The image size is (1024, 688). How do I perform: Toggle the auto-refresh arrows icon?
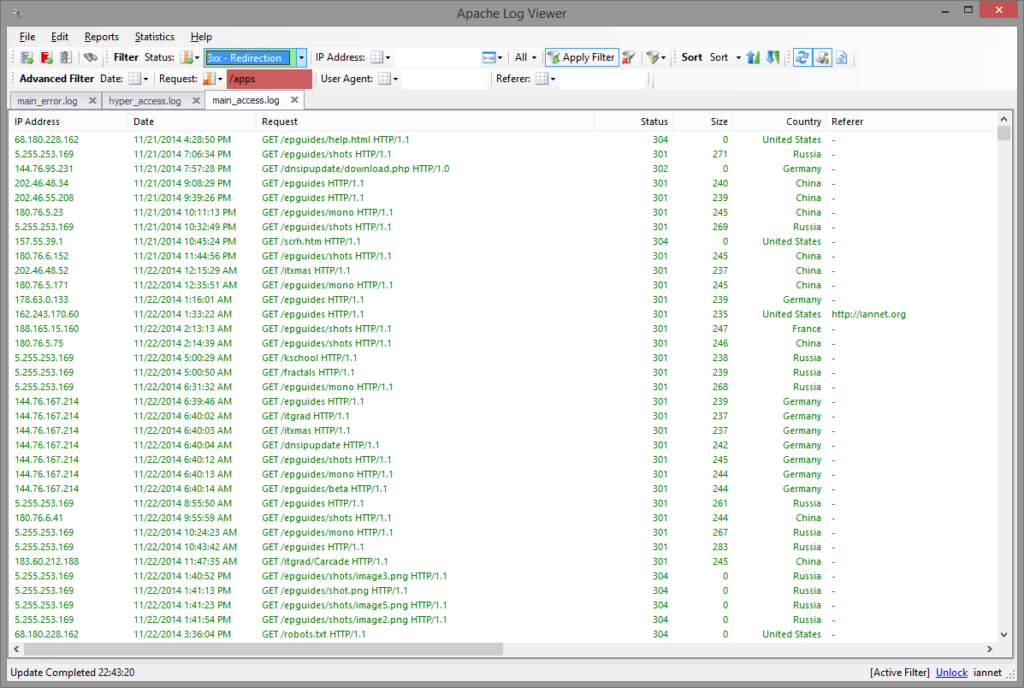click(802, 57)
